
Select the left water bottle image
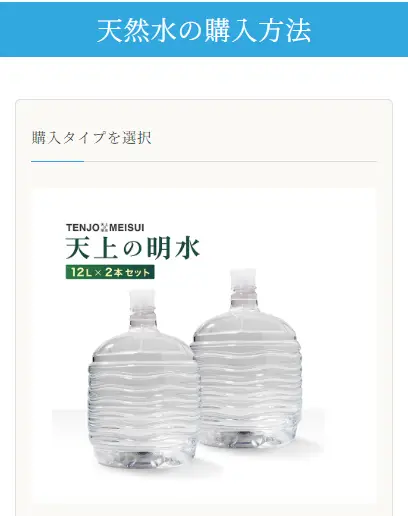143,379
